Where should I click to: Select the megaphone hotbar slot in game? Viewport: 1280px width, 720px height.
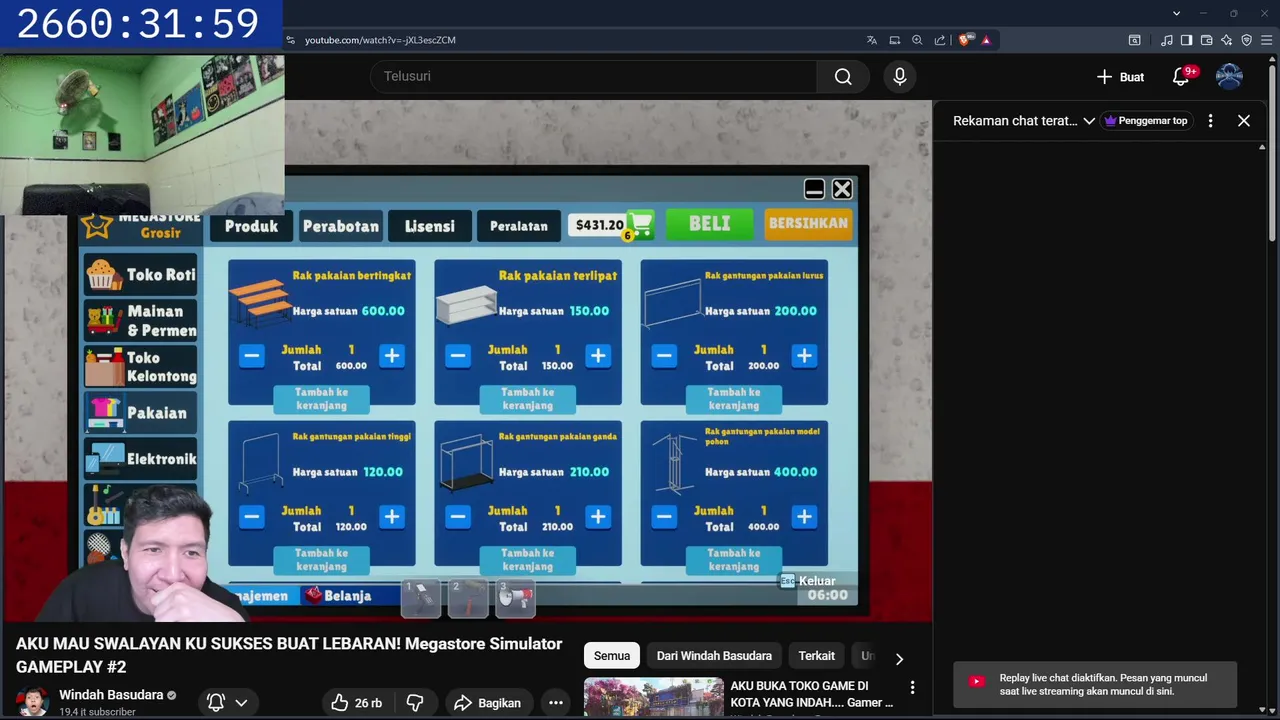(x=515, y=597)
